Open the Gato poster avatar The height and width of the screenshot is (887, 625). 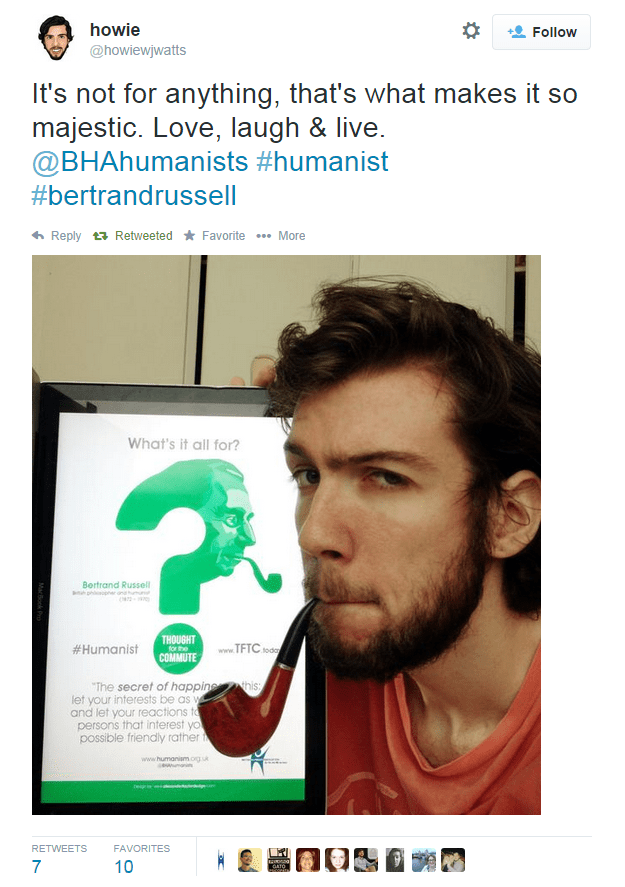point(279,860)
